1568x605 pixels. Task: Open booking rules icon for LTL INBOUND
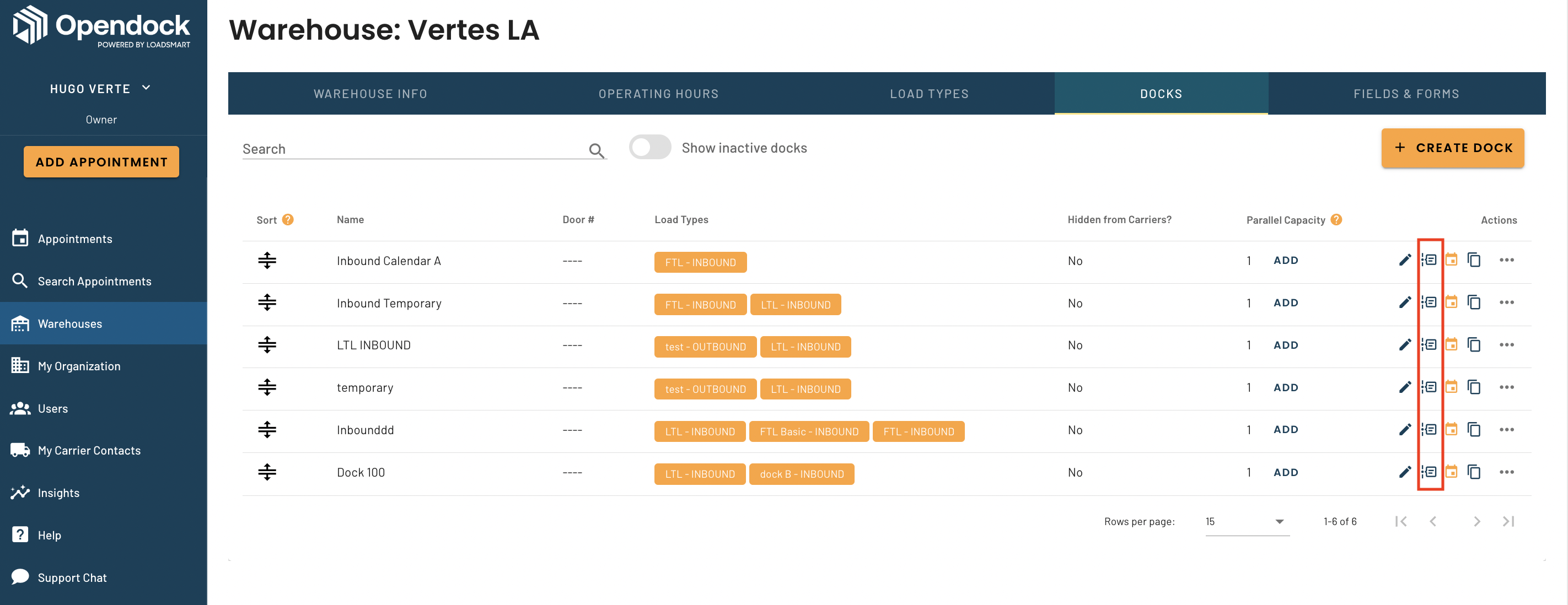point(1429,345)
